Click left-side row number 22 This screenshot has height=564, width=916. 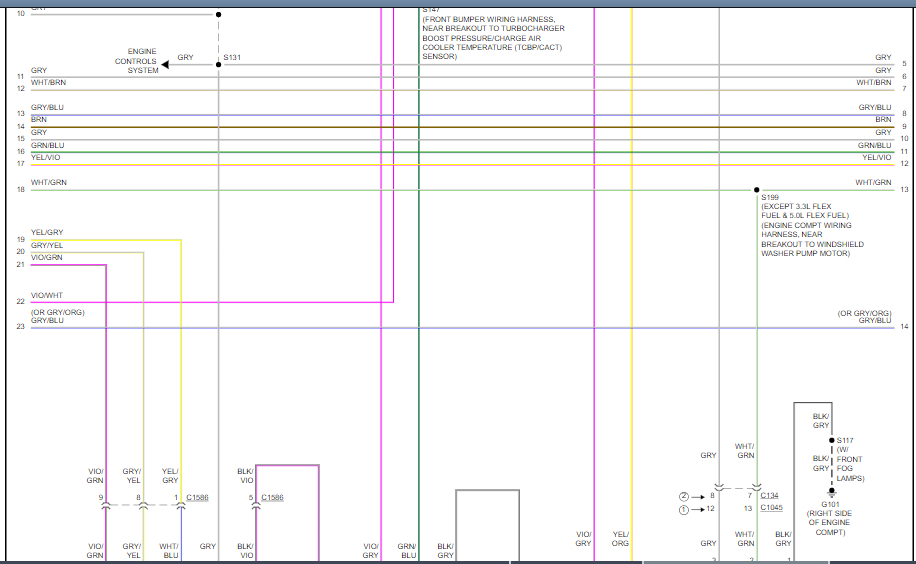pos(21,302)
